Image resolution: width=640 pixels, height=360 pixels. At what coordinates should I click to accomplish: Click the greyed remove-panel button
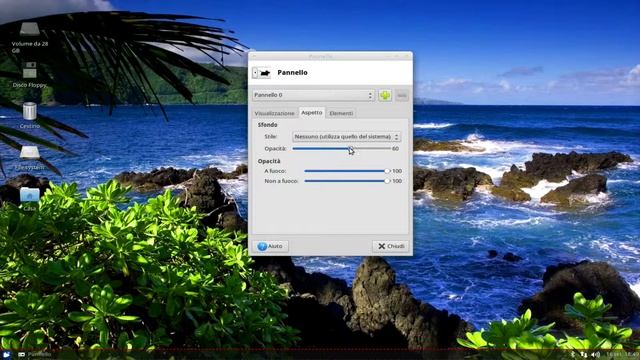[x=402, y=95]
